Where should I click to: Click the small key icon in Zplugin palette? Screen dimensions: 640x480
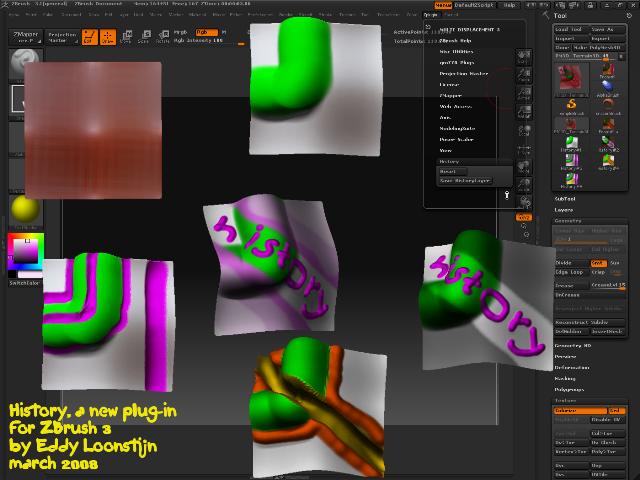[x=507, y=195]
